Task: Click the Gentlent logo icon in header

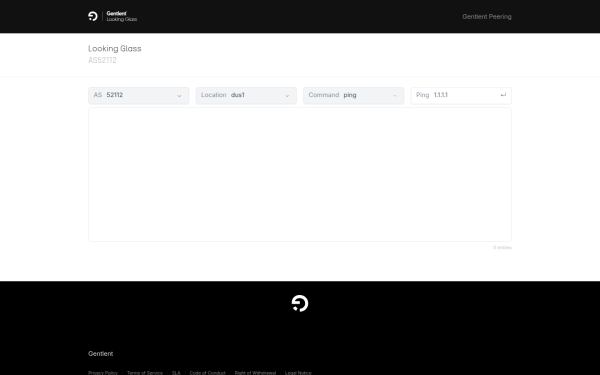Action: coord(93,16)
